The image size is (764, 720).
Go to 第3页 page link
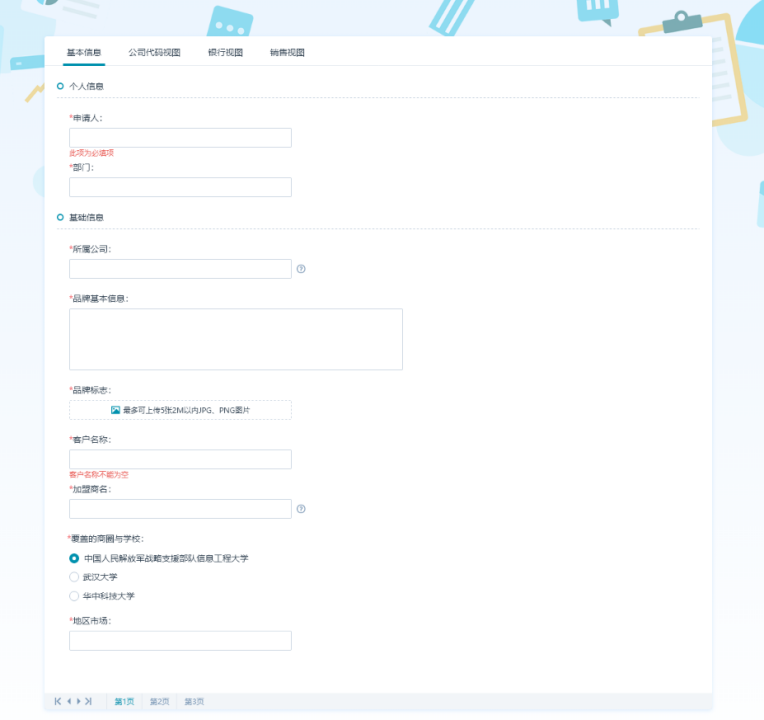(194, 702)
